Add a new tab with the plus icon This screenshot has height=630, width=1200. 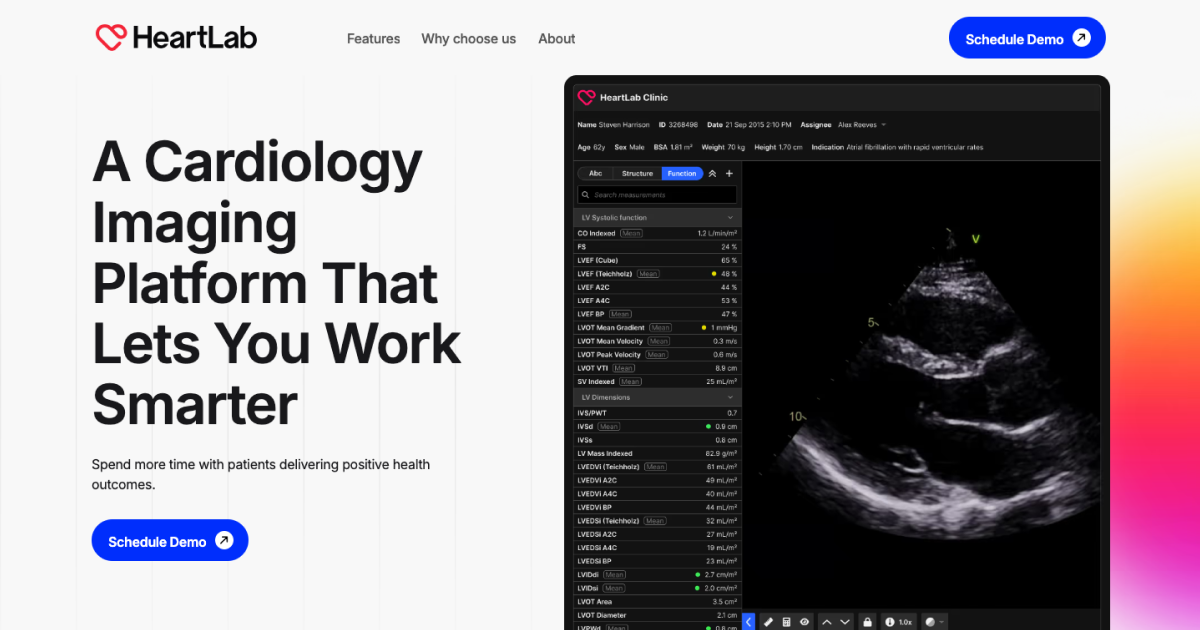pyautogui.click(x=729, y=173)
